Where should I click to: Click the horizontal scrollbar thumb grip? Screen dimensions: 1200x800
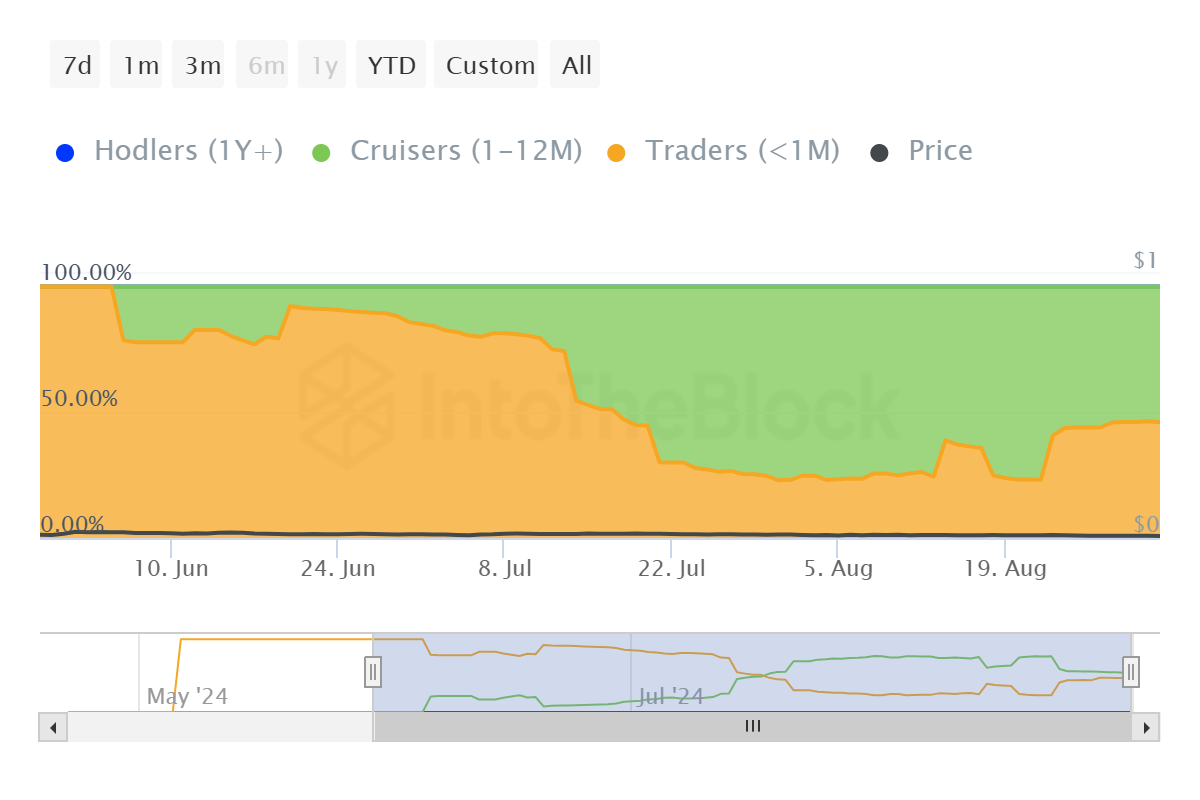pos(753,727)
